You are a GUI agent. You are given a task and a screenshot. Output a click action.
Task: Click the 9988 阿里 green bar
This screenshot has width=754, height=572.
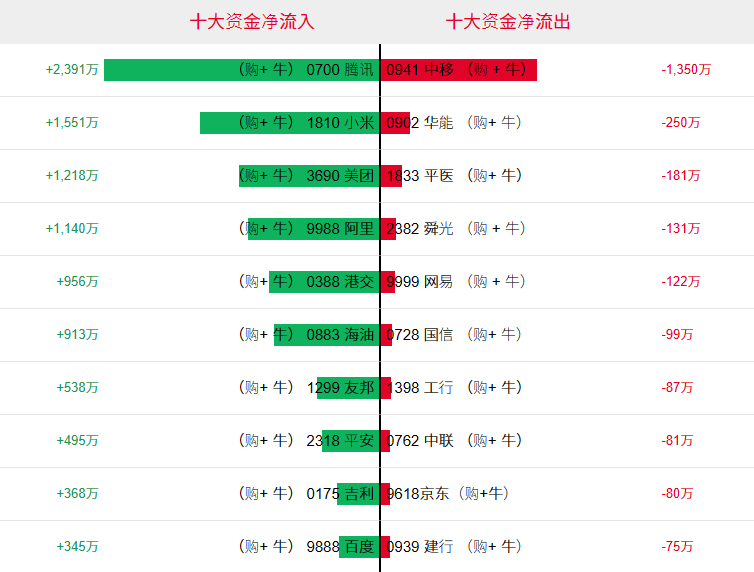point(314,228)
